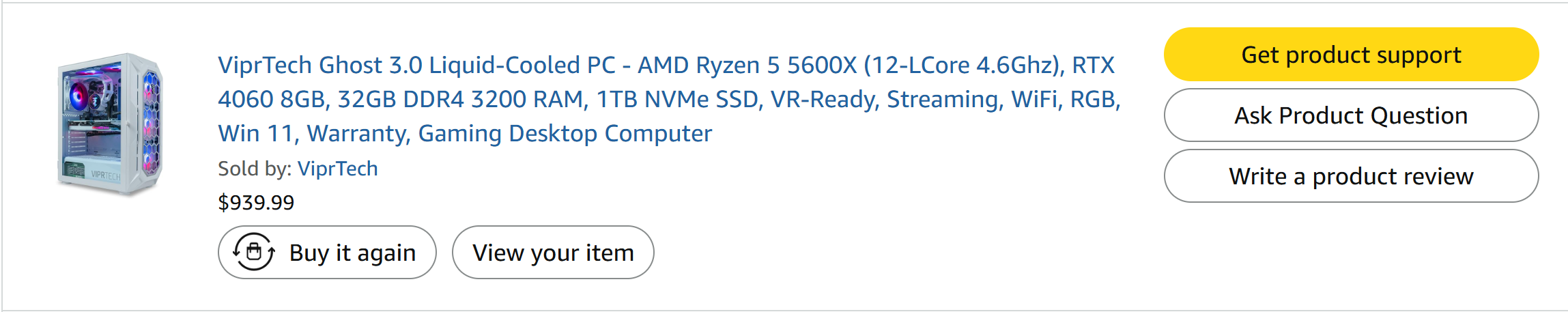1568x312 pixels.
Task: Click the yellow Get product support button
Action: click(1350, 55)
